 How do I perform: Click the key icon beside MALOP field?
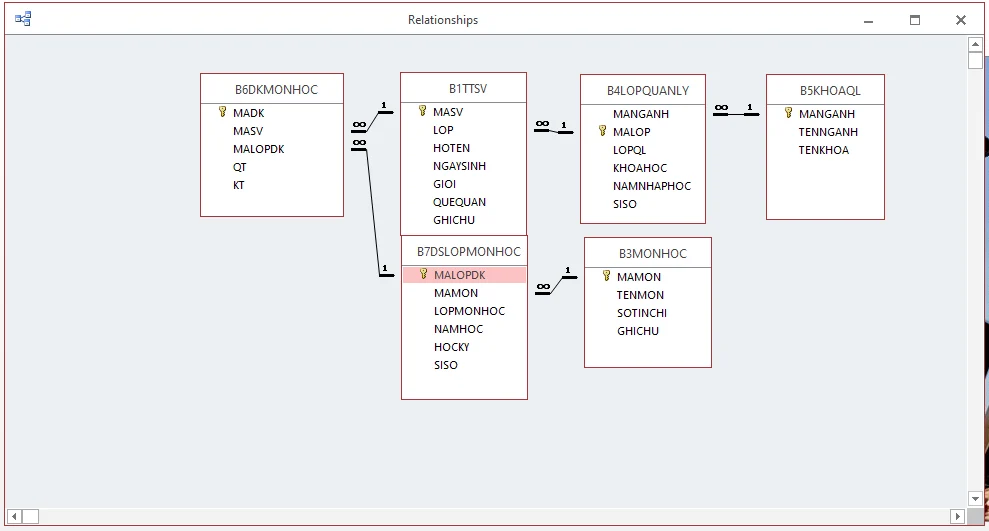(602, 131)
